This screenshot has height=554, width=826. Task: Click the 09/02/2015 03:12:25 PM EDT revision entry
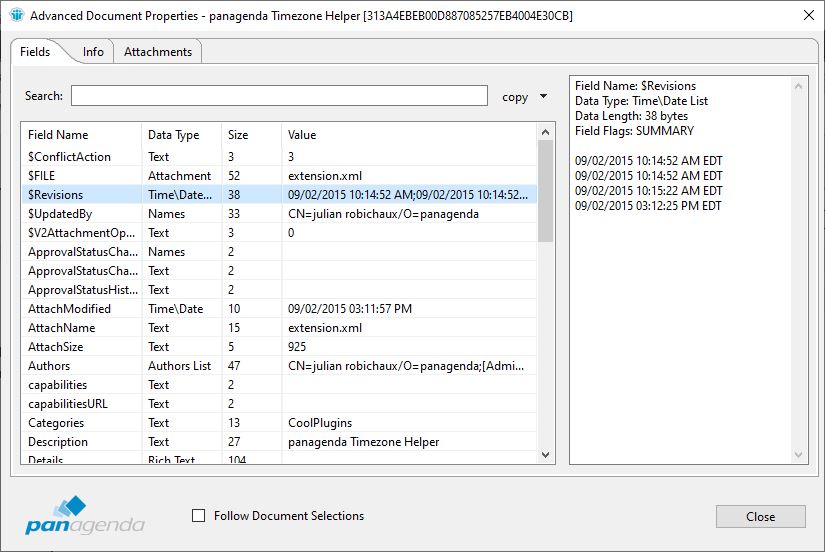(x=648, y=206)
